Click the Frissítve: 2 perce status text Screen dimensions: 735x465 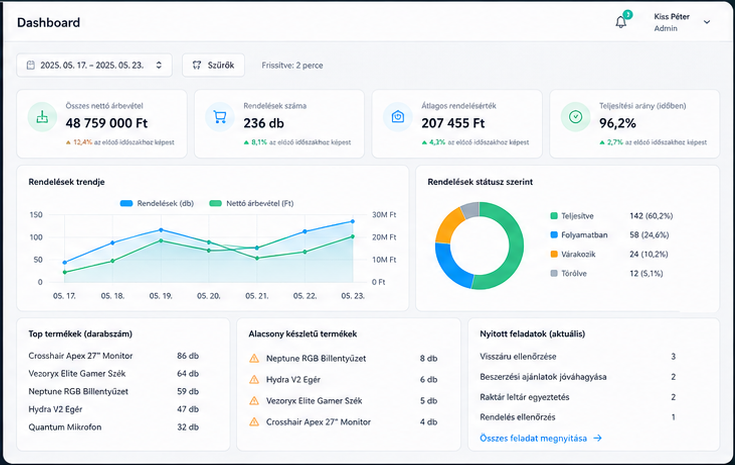coord(292,65)
